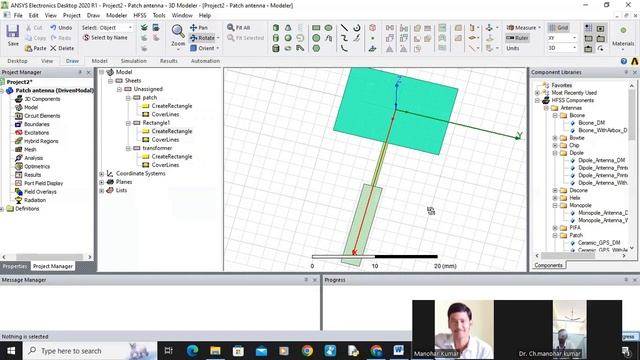Select the Draw line tool
The image size is (640, 360).
click(x=344, y=28)
